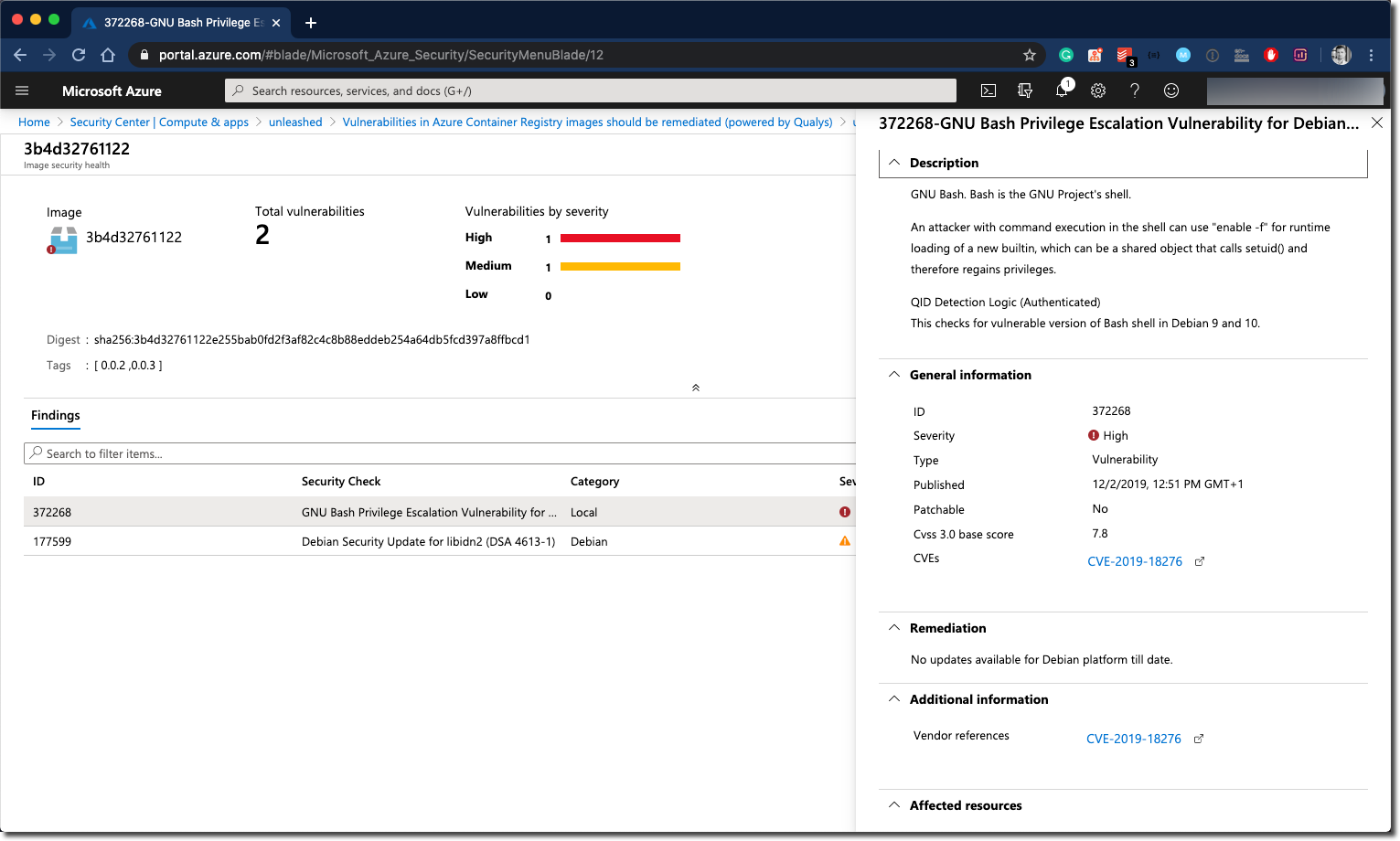Open the portal hamburger menu
Viewport: 1400px width, 841px height.
click(22, 90)
